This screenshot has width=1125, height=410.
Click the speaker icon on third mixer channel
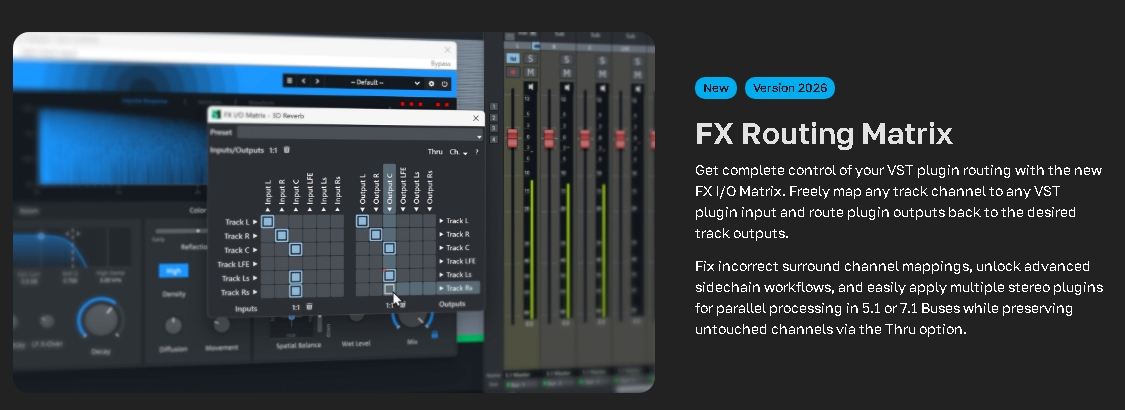603,88
